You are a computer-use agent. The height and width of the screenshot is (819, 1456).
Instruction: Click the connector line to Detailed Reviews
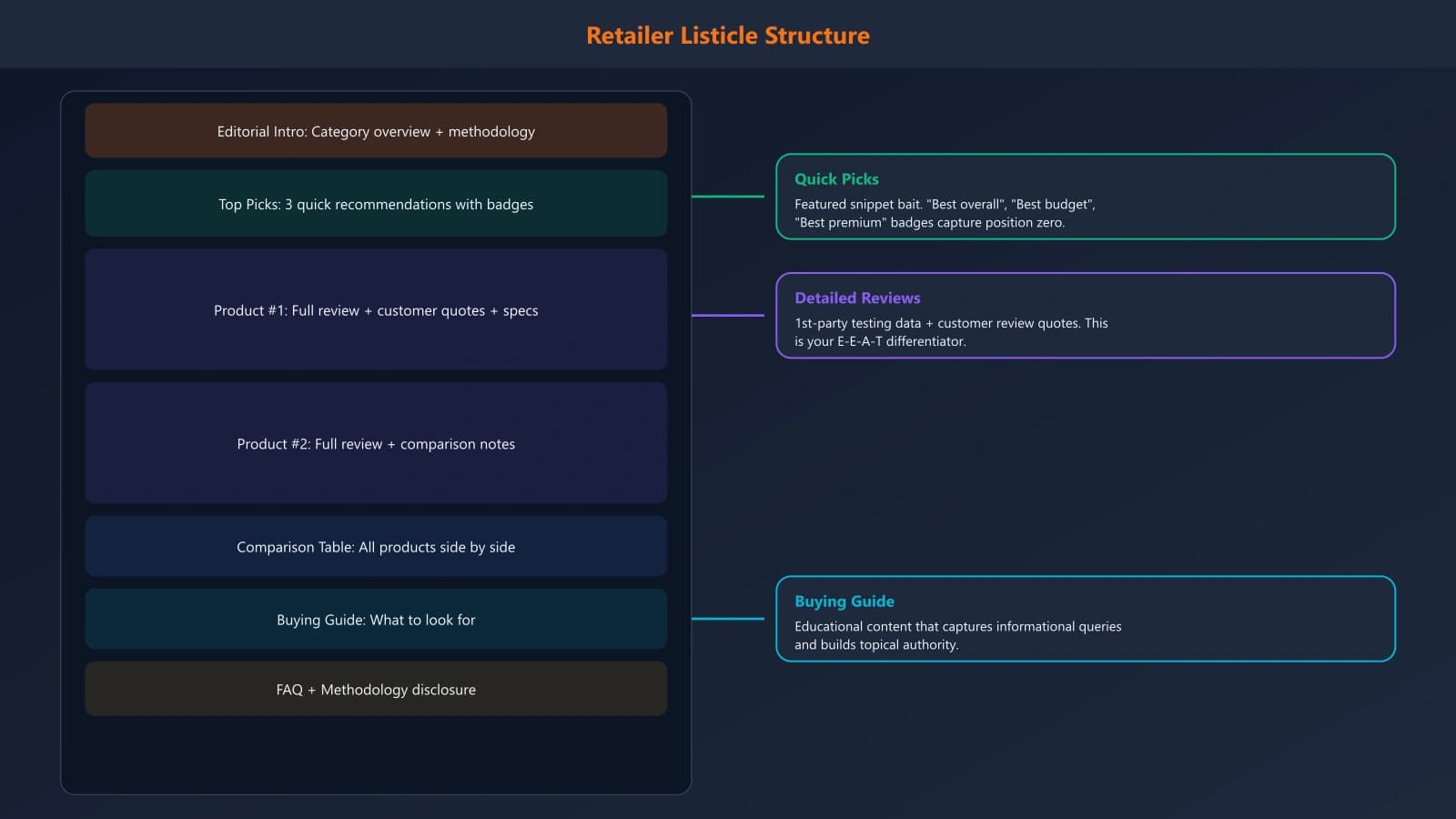point(728,314)
